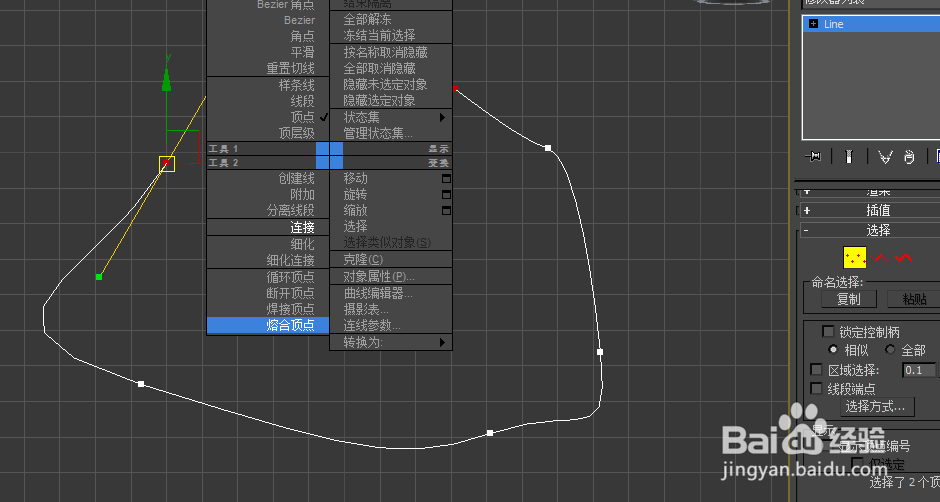Choose 线段 in the quad menu
940x502 pixels.
[x=268, y=101]
